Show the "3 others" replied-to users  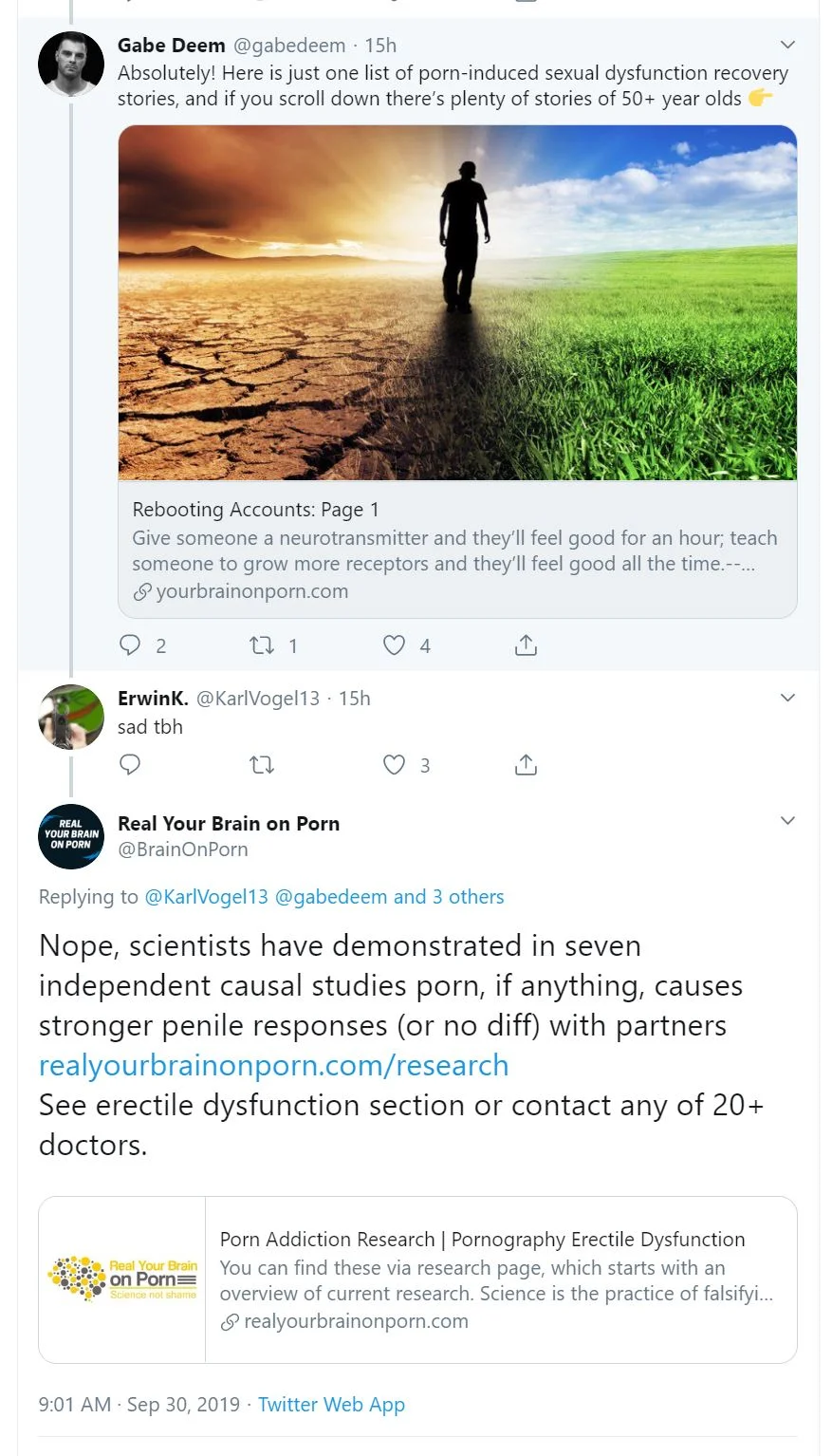pyautogui.click(x=469, y=897)
